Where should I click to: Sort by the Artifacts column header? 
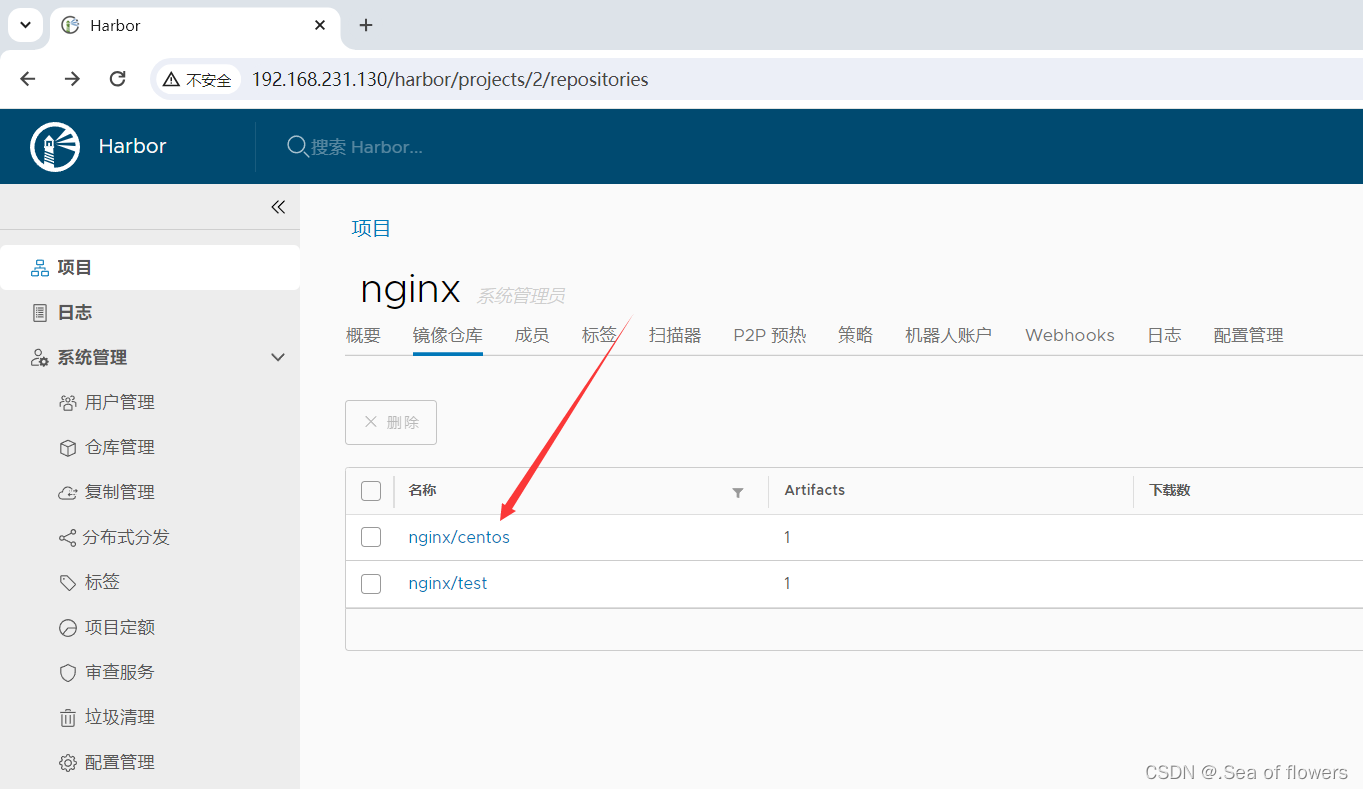click(x=814, y=491)
